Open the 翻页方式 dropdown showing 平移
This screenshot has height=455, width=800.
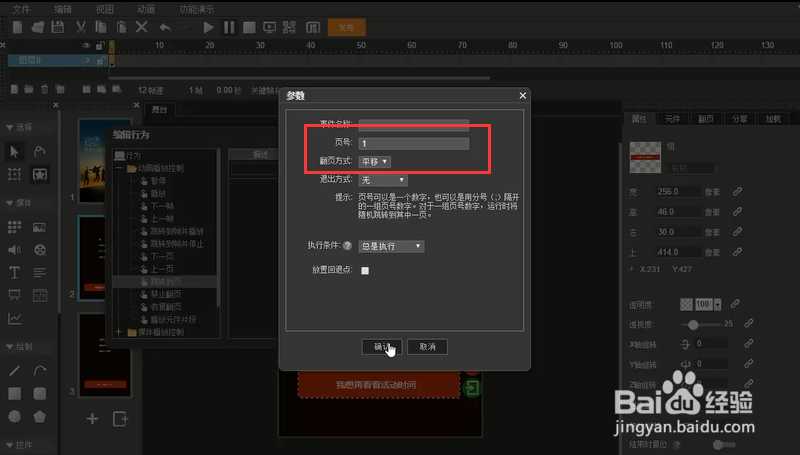click(x=374, y=162)
